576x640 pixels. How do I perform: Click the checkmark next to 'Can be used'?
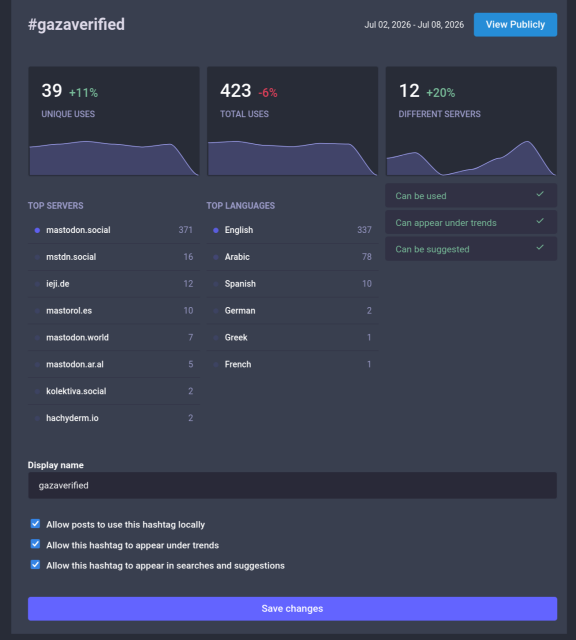pyautogui.click(x=540, y=194)
